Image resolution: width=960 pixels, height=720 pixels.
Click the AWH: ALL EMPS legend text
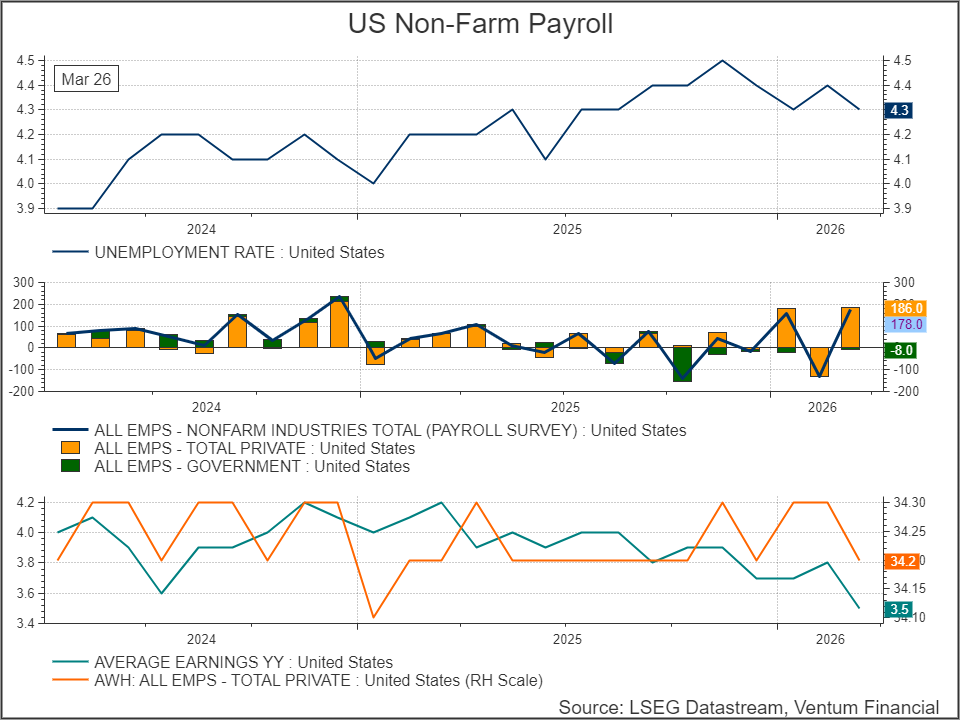[318, 680]
